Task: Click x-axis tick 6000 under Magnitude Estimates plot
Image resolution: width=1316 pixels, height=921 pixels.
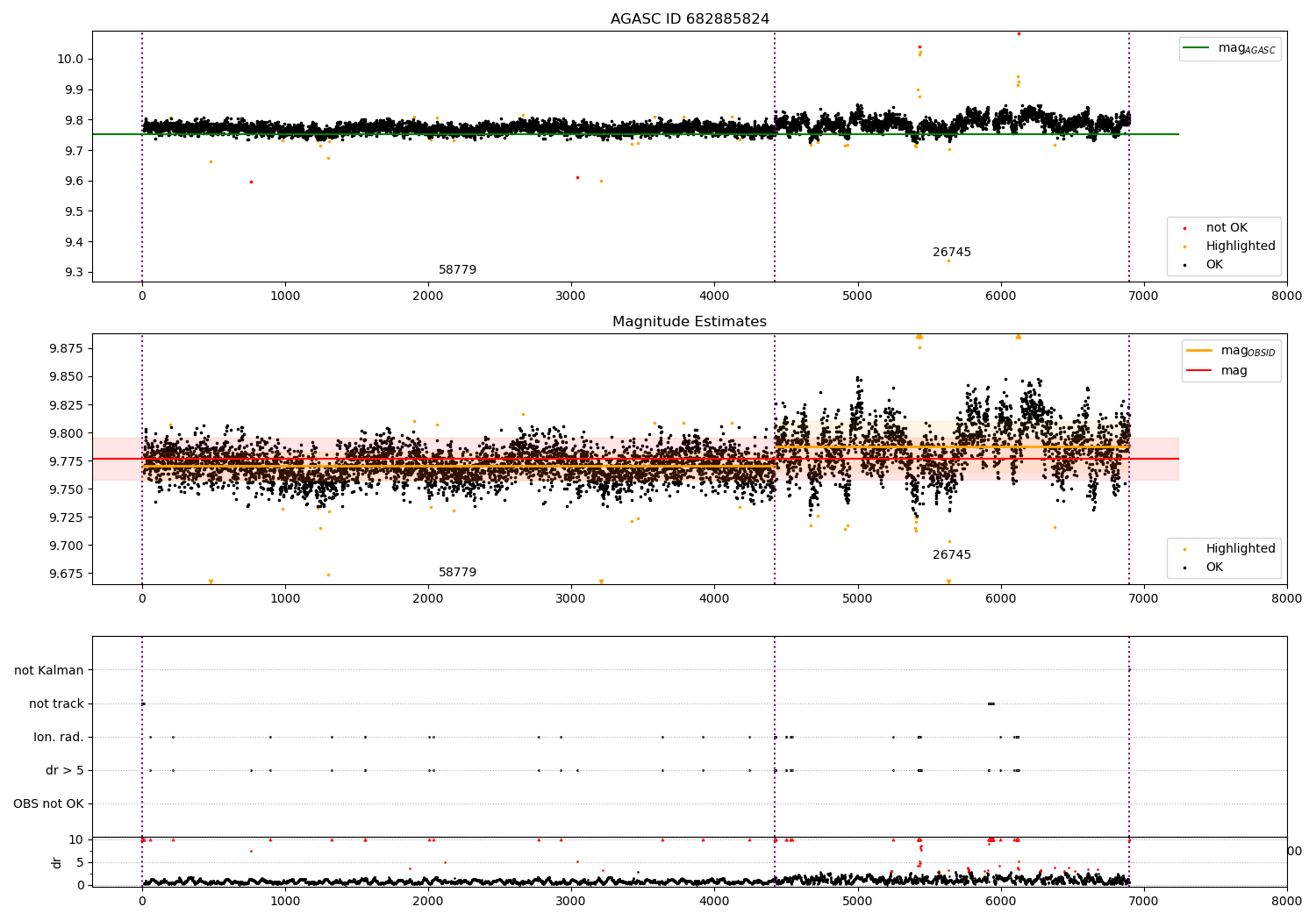Action: coord(1000,598)
